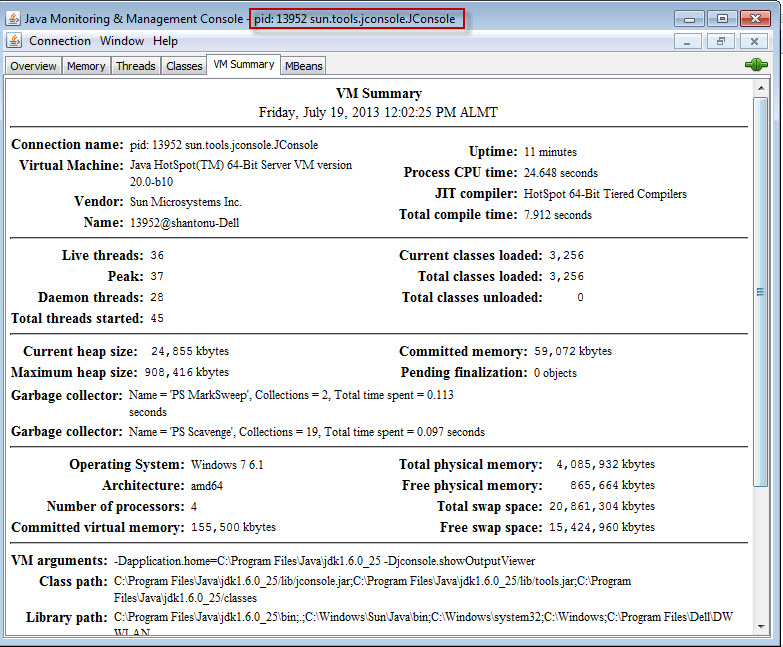Screen dimensions: 783x647
Task: Click the Class path jconsole.jar value
Action: tap(372, 590)
